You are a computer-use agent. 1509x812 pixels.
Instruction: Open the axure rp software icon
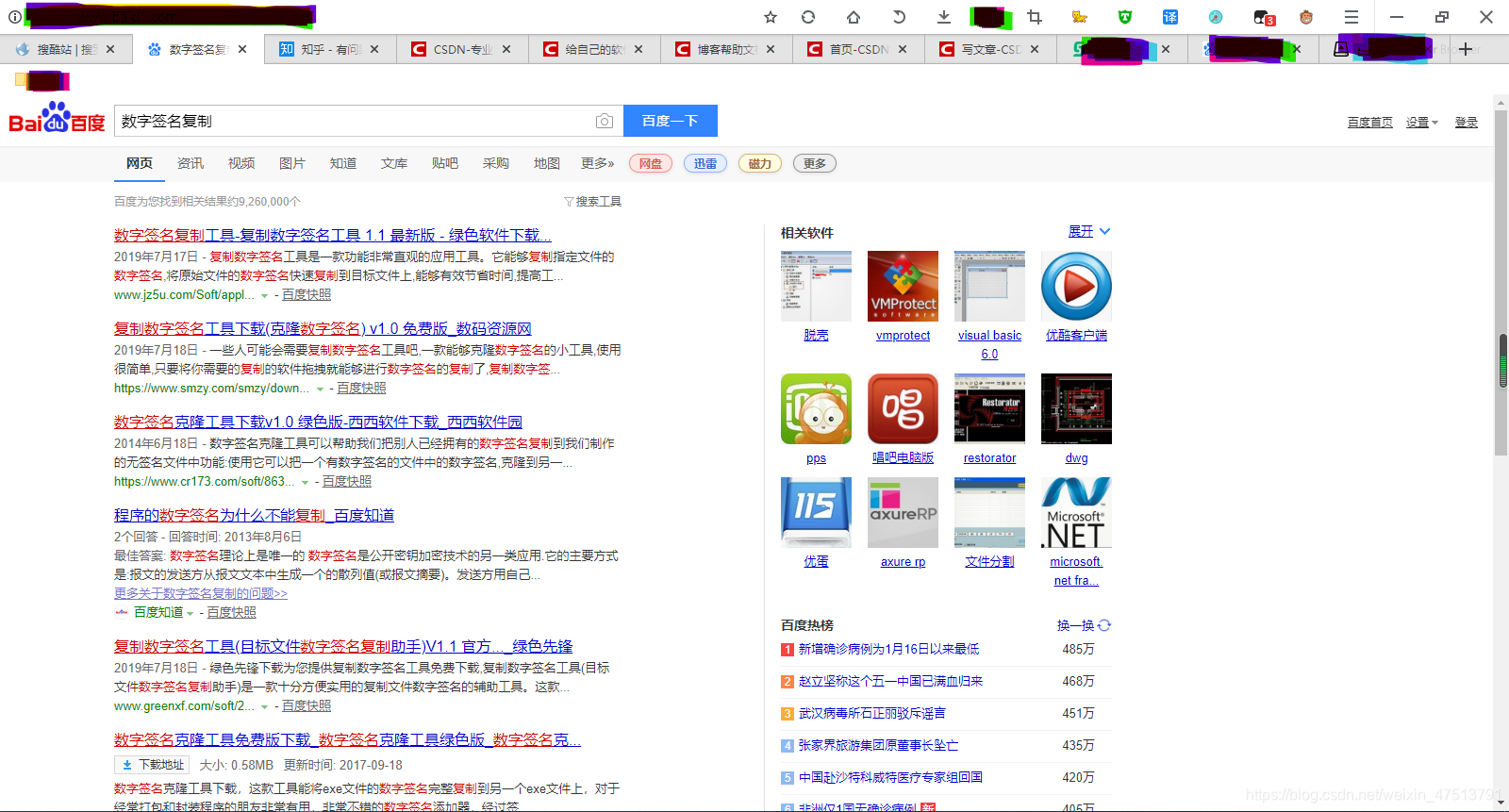(x=903, y=512)
